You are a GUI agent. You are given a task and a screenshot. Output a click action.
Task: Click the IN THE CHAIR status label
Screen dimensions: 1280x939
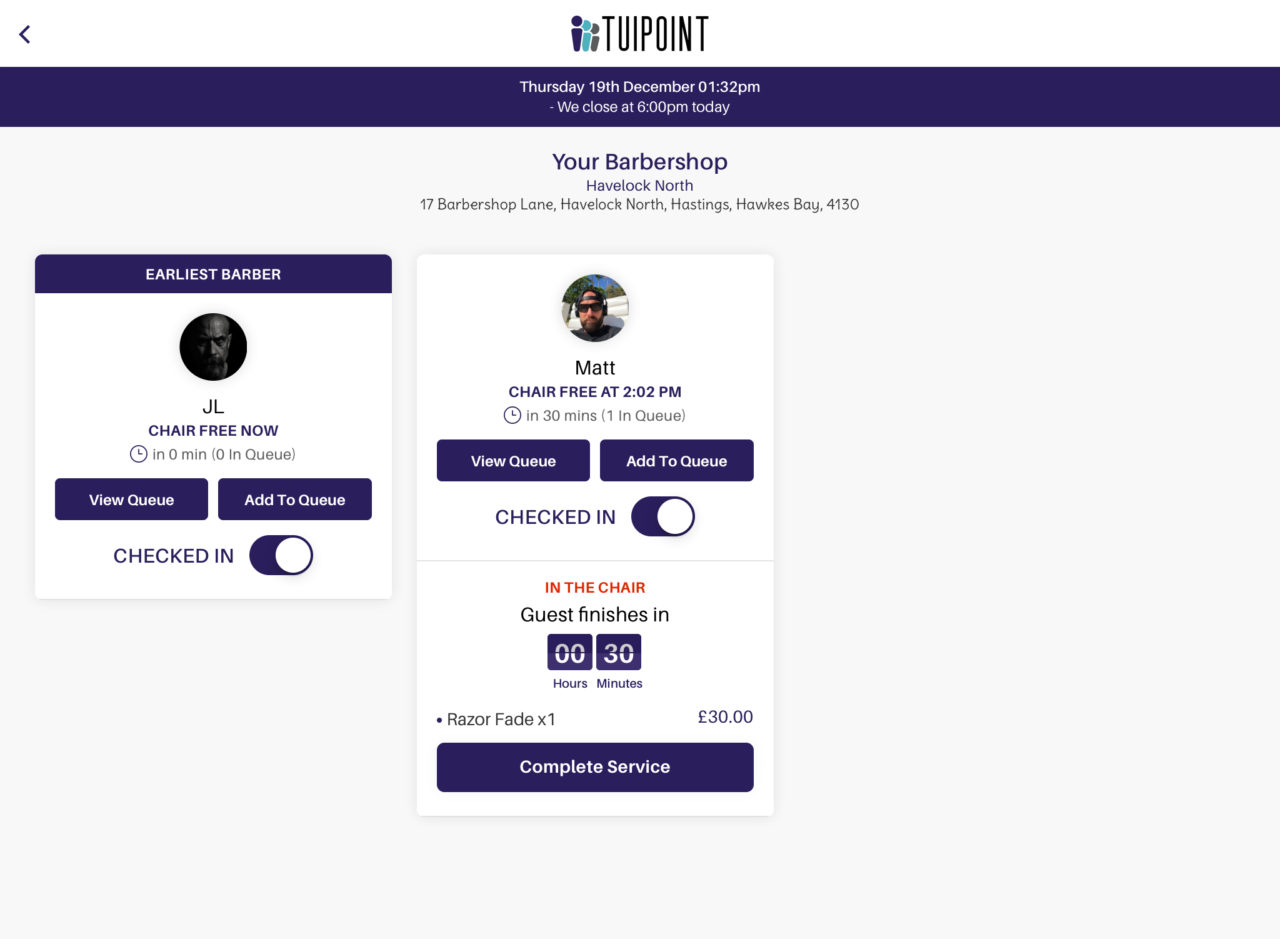[x=595, y=587]
